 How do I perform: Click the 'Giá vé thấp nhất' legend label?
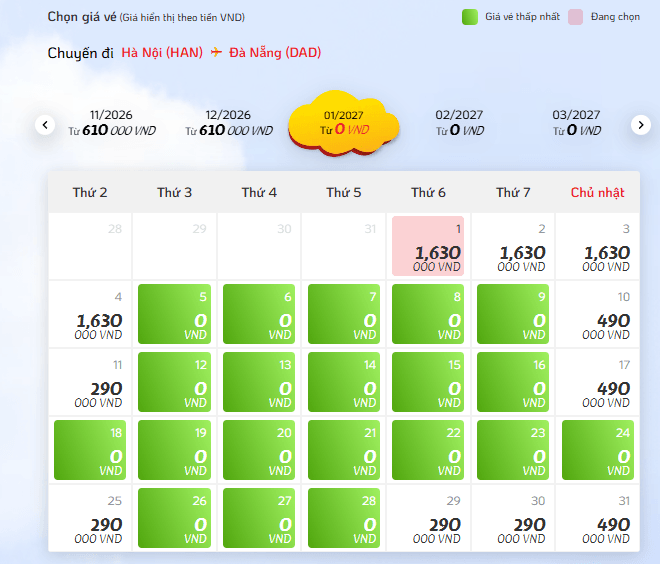click(522, 17)
